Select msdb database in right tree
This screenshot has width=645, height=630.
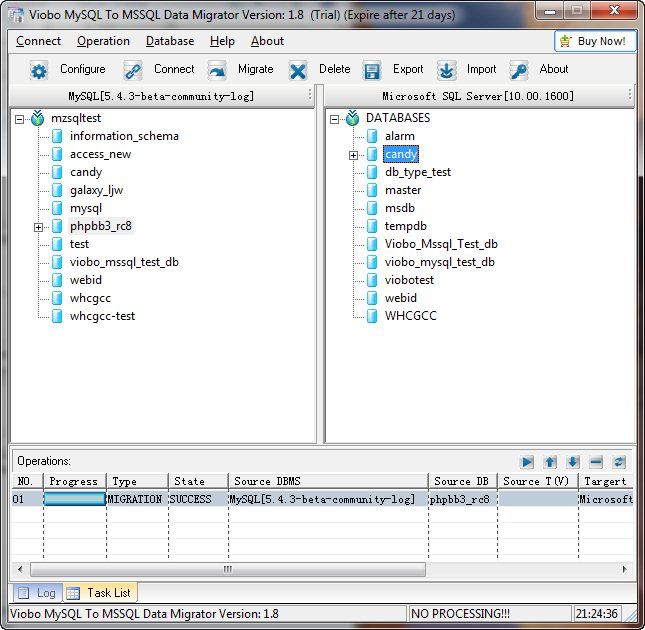coord(399,208)
